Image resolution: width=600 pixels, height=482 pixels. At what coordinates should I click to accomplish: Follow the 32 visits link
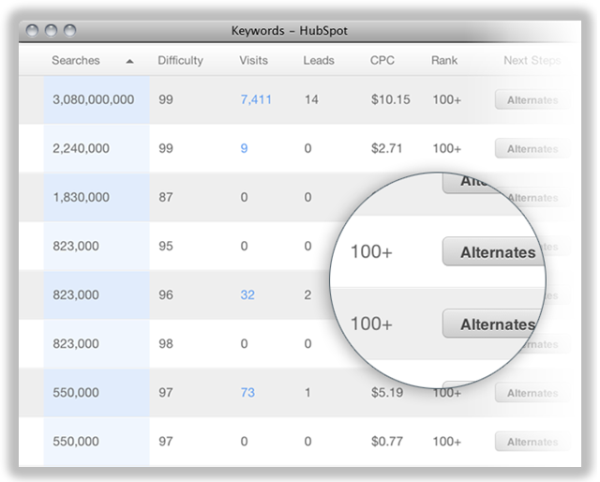tap(248, 295)
